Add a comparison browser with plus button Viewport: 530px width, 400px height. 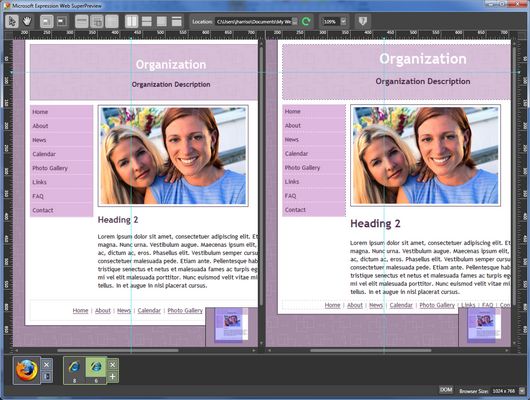coord(113,376)
